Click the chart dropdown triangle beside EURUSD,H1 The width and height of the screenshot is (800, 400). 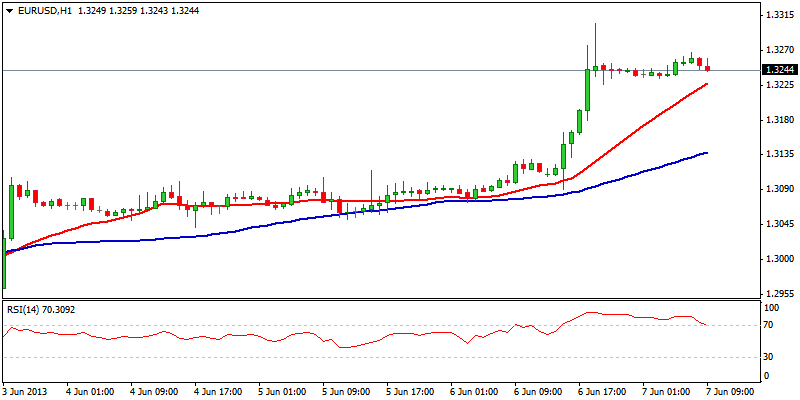[x=9, y=10]
